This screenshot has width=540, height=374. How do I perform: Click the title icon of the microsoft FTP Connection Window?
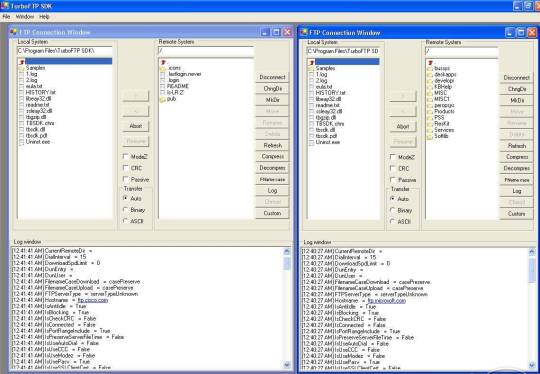pyautogui.click(x=304, y=32)
